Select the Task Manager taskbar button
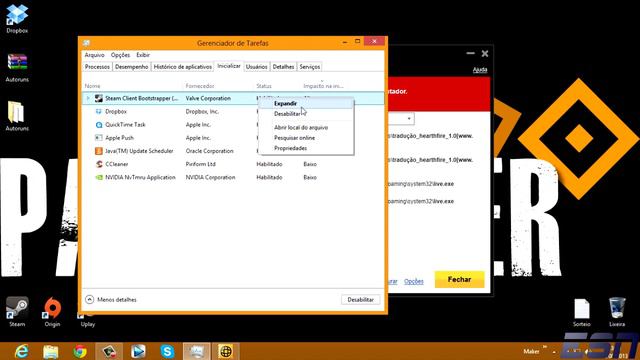 click(197, 351)
